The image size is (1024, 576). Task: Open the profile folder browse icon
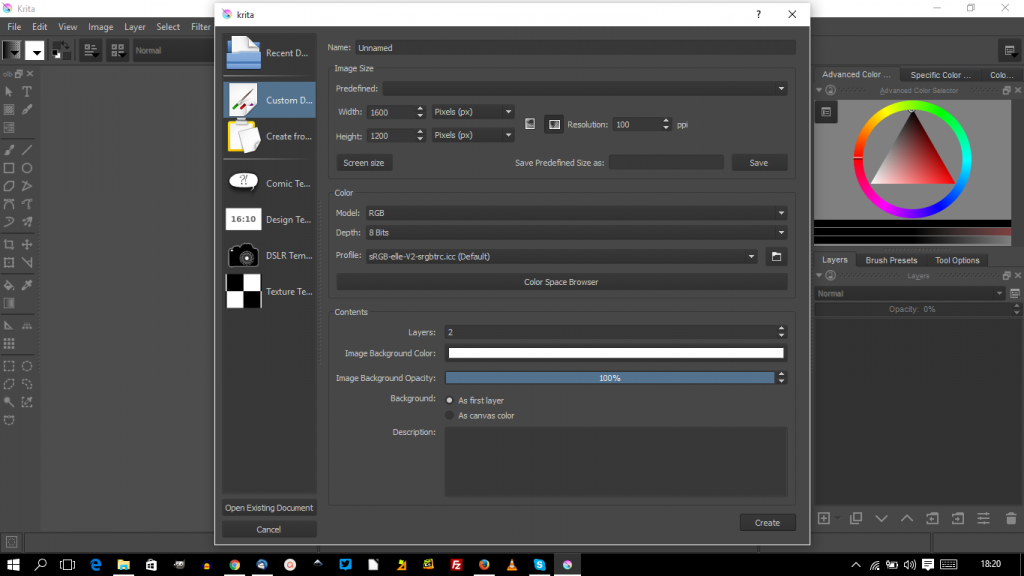[x=776, y=257]
